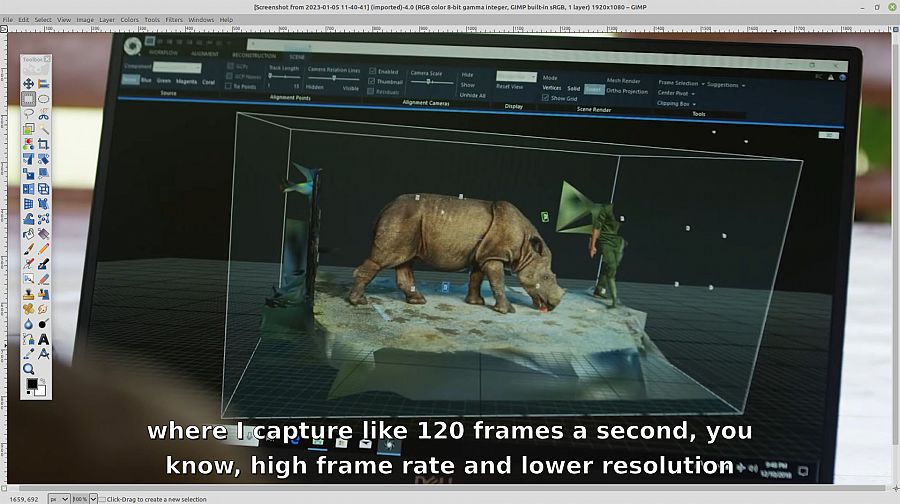Select the Unified Transform tool

(28, 158)
